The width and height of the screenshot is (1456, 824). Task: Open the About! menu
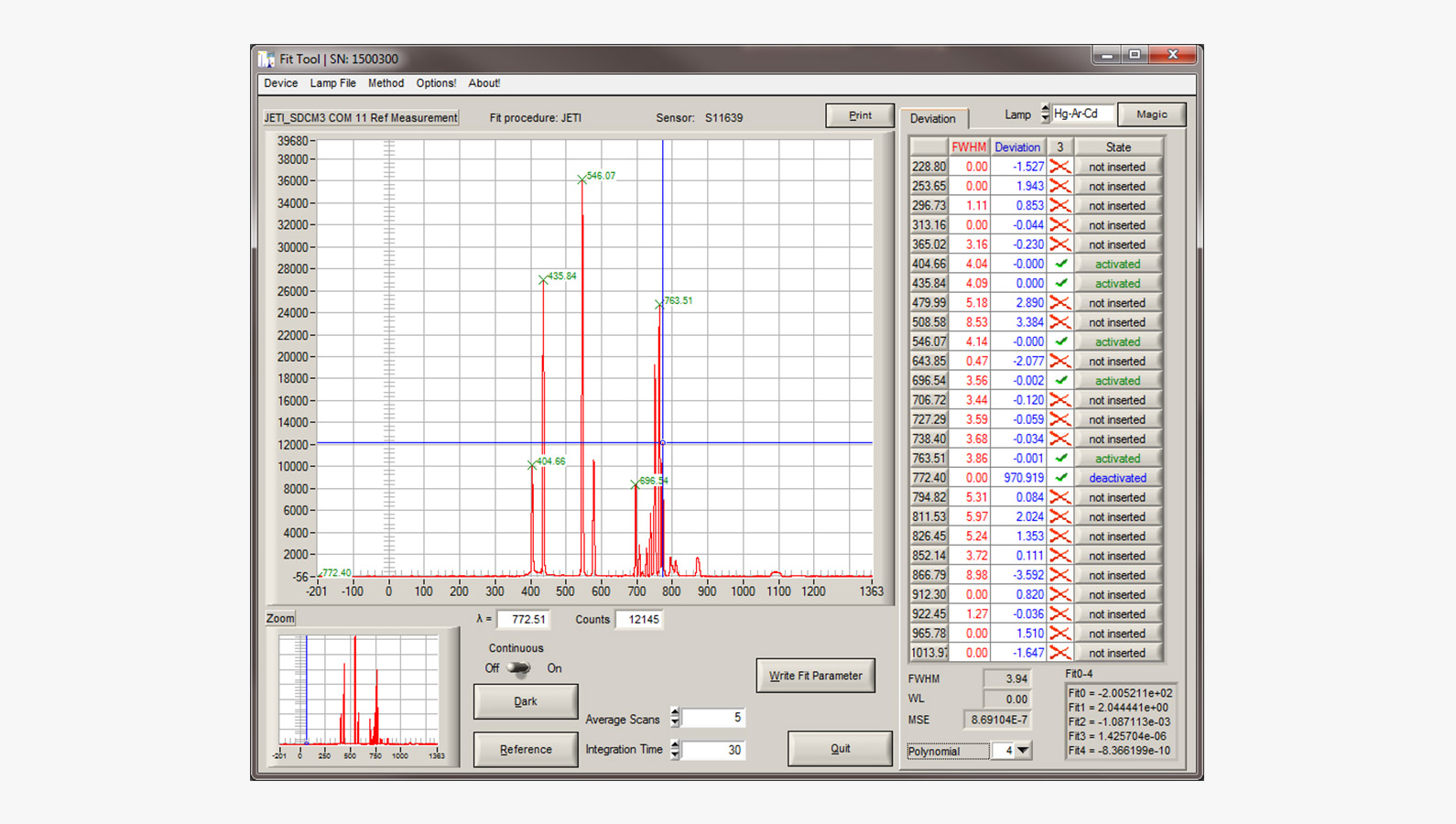click(484, 83)
